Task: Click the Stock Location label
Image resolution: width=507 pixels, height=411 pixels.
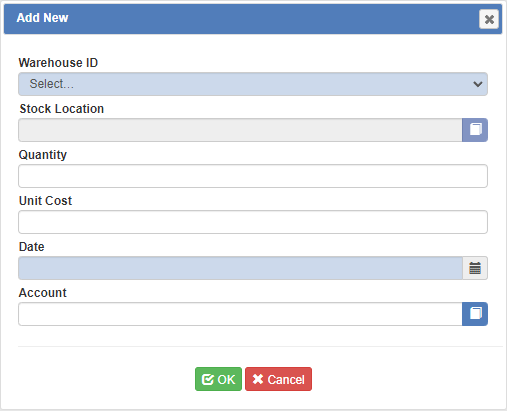Action: [62, 109]
